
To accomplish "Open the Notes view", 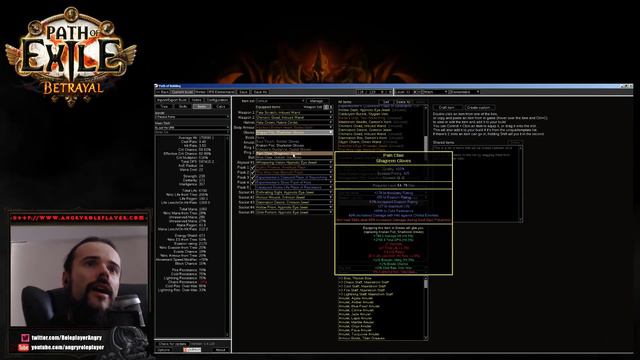I will [196, 100].
